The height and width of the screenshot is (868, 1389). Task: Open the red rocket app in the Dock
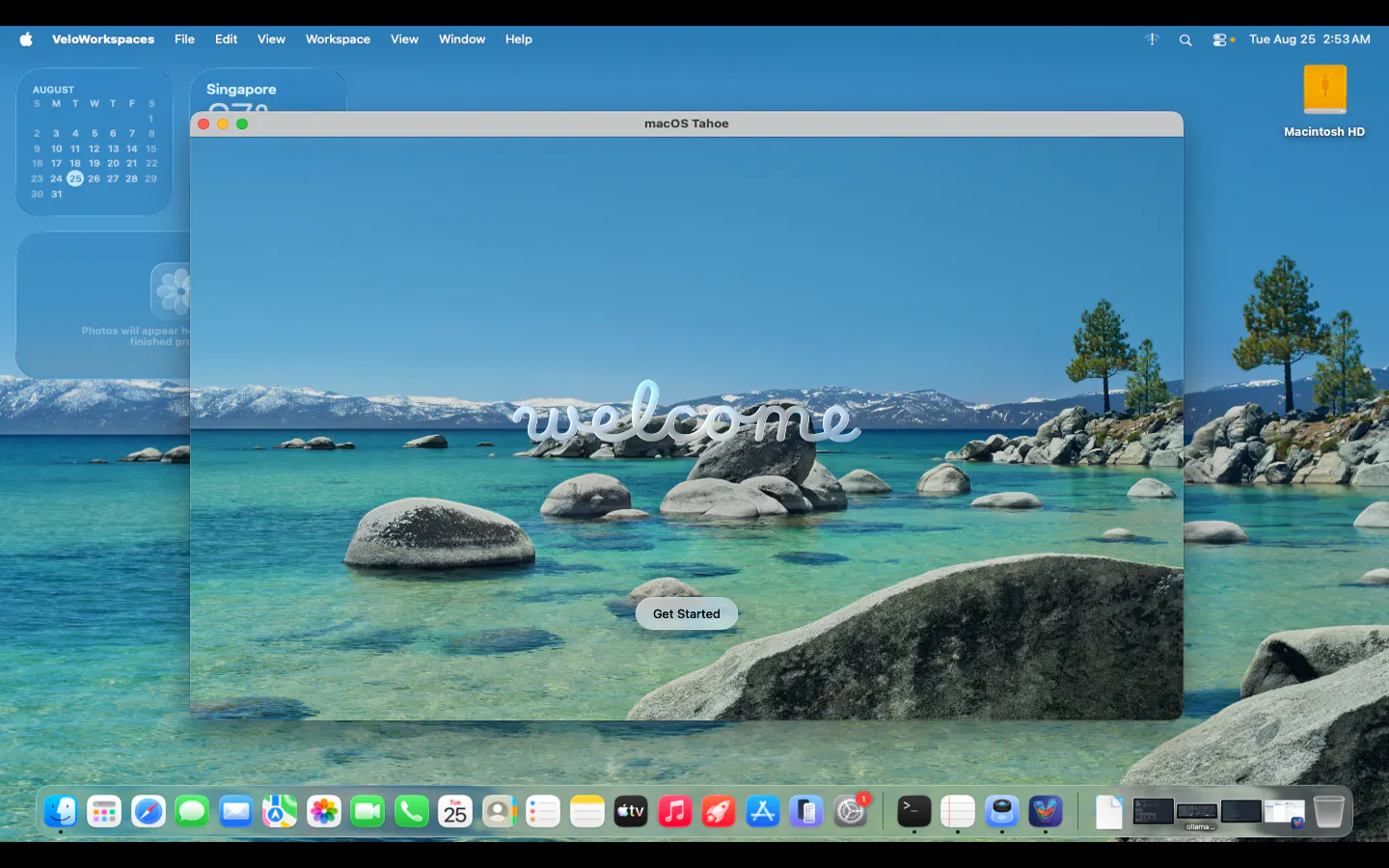(x=719, y=811)
